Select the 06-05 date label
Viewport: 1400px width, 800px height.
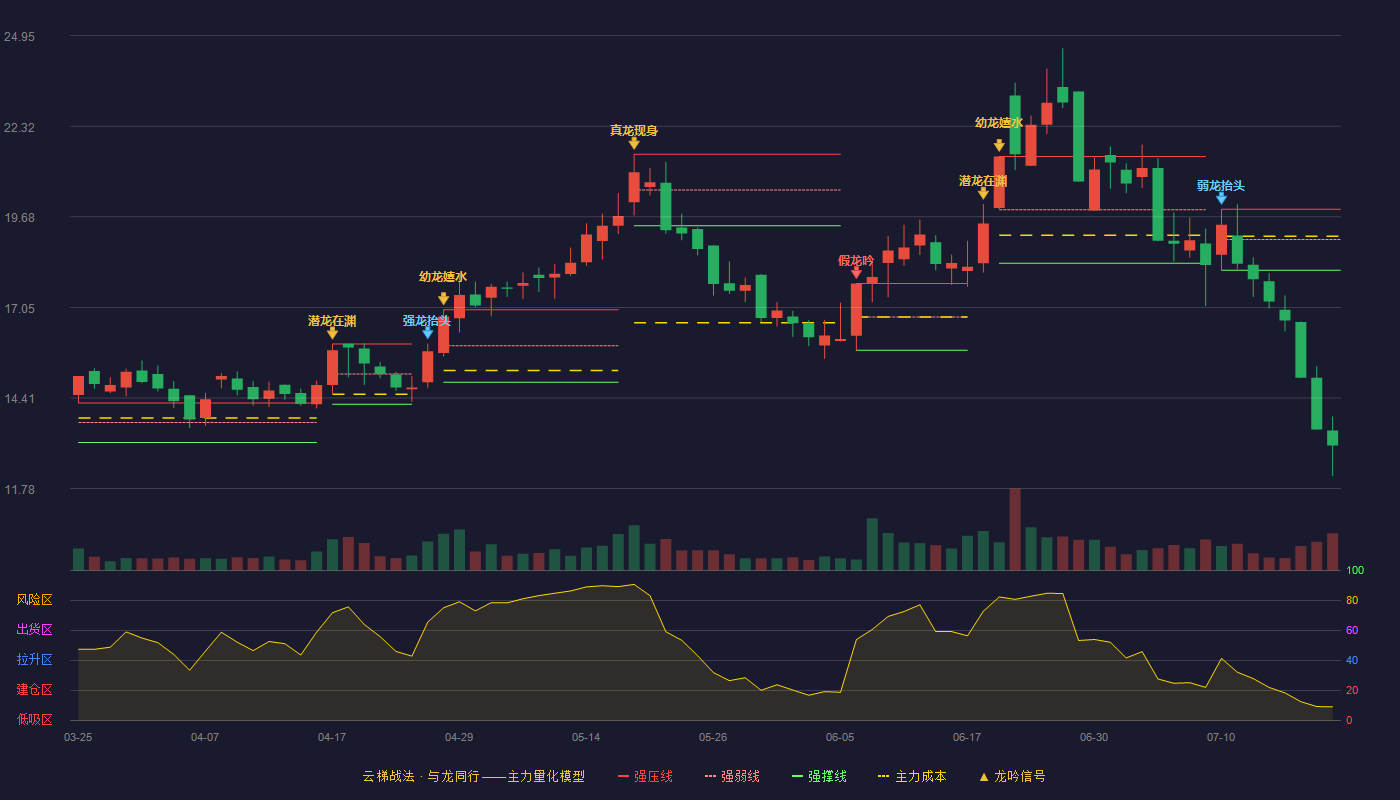(840, 737)
